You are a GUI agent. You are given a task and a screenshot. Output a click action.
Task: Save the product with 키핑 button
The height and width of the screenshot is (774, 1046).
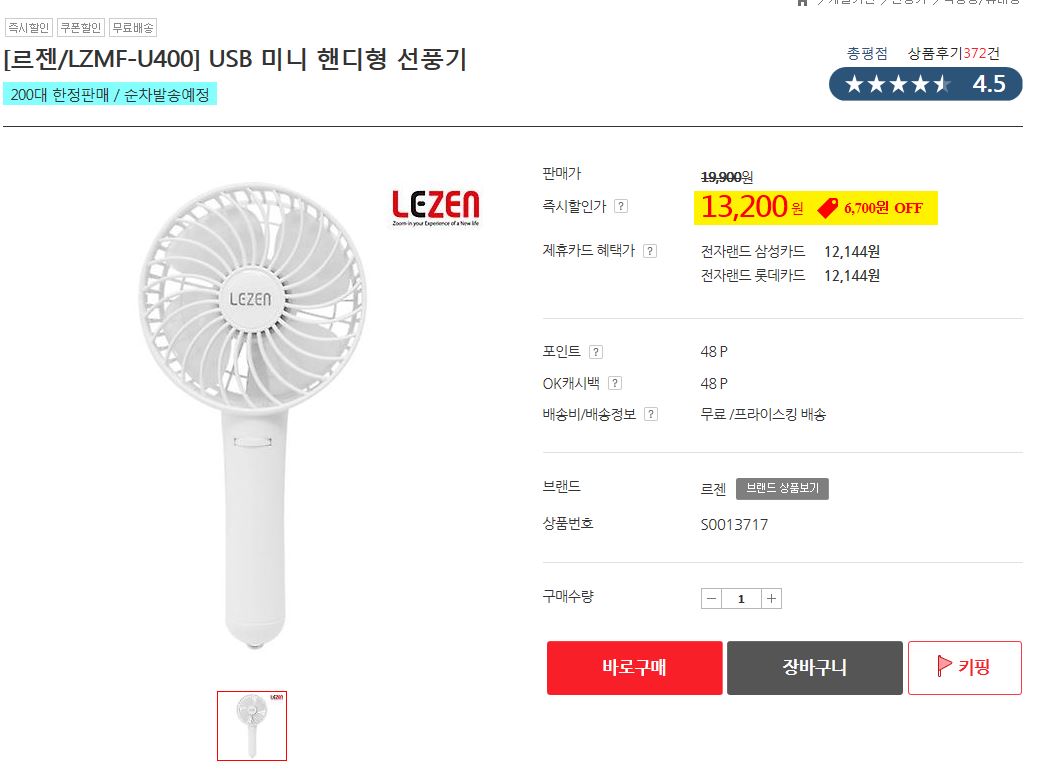click(964, 668)
